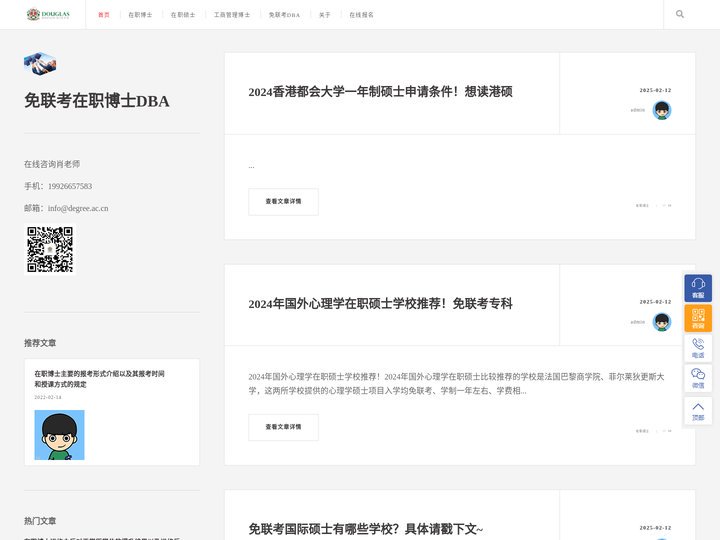
Task: Click the 顶部 back-to-top arrow
Action: coord(698,411)
